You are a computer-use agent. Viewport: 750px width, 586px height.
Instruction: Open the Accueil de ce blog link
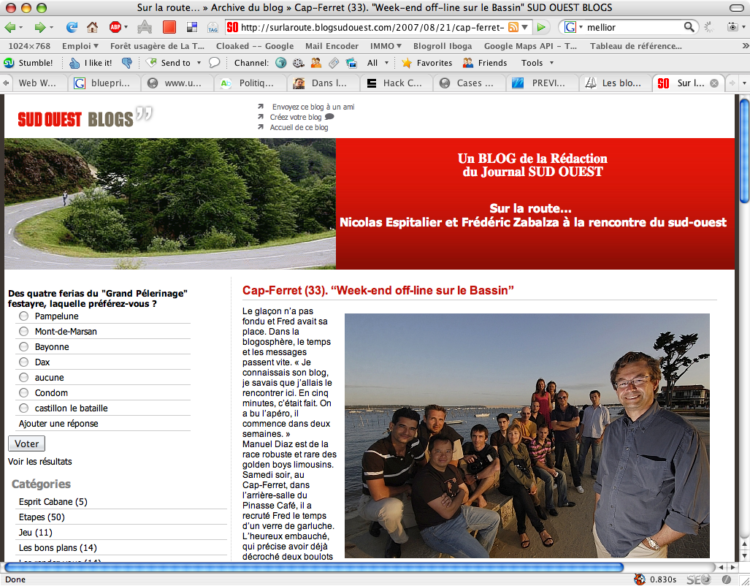click(299, 127)
